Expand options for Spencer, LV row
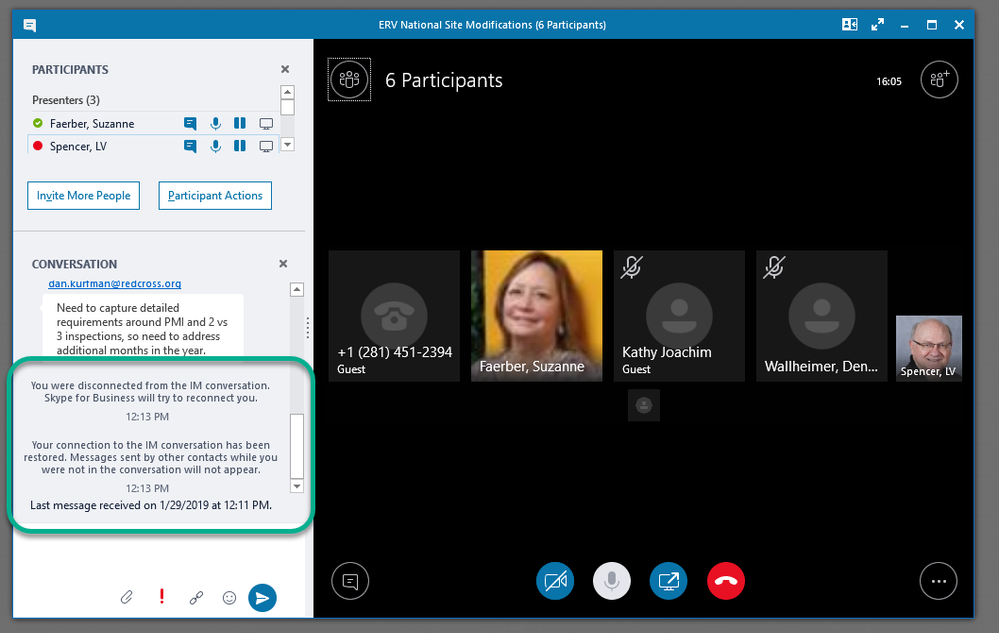 287,144
